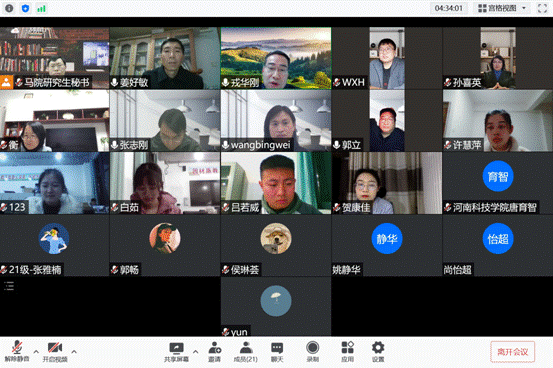Turn on camera with 开启视频

(x=55, y=351)
